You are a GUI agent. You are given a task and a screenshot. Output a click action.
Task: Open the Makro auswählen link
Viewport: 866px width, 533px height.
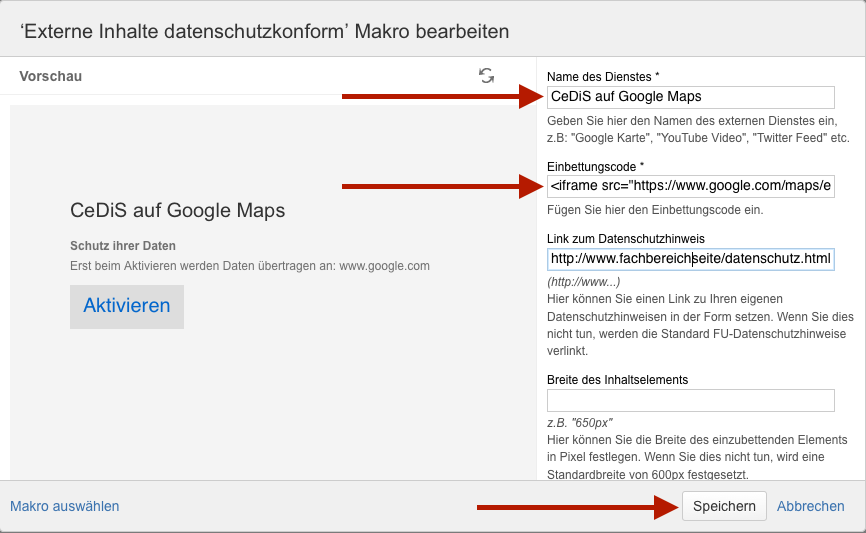click(65, 506)
